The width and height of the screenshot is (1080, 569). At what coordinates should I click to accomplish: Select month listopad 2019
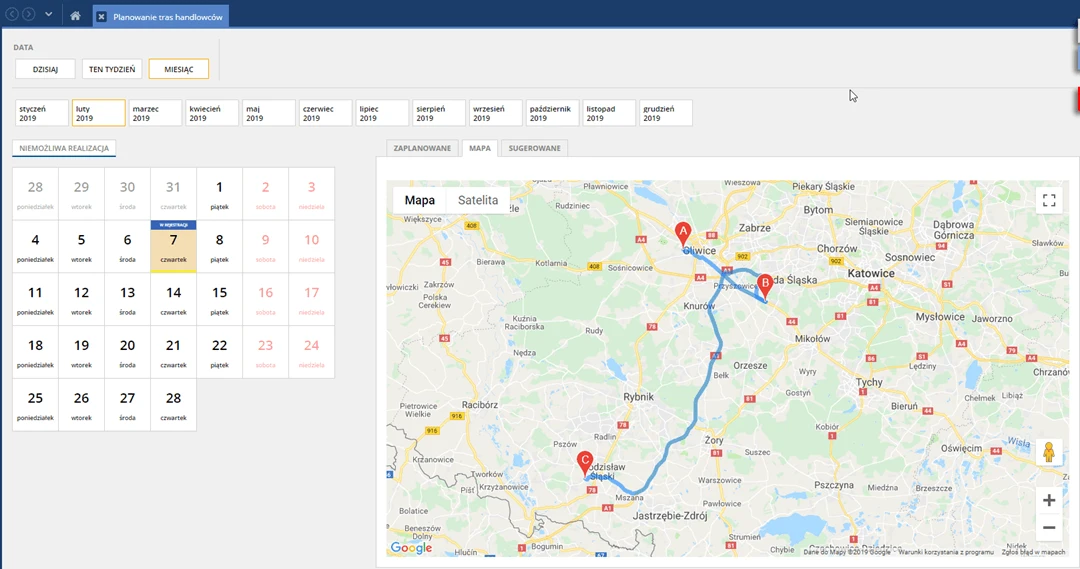pos(609,113)
